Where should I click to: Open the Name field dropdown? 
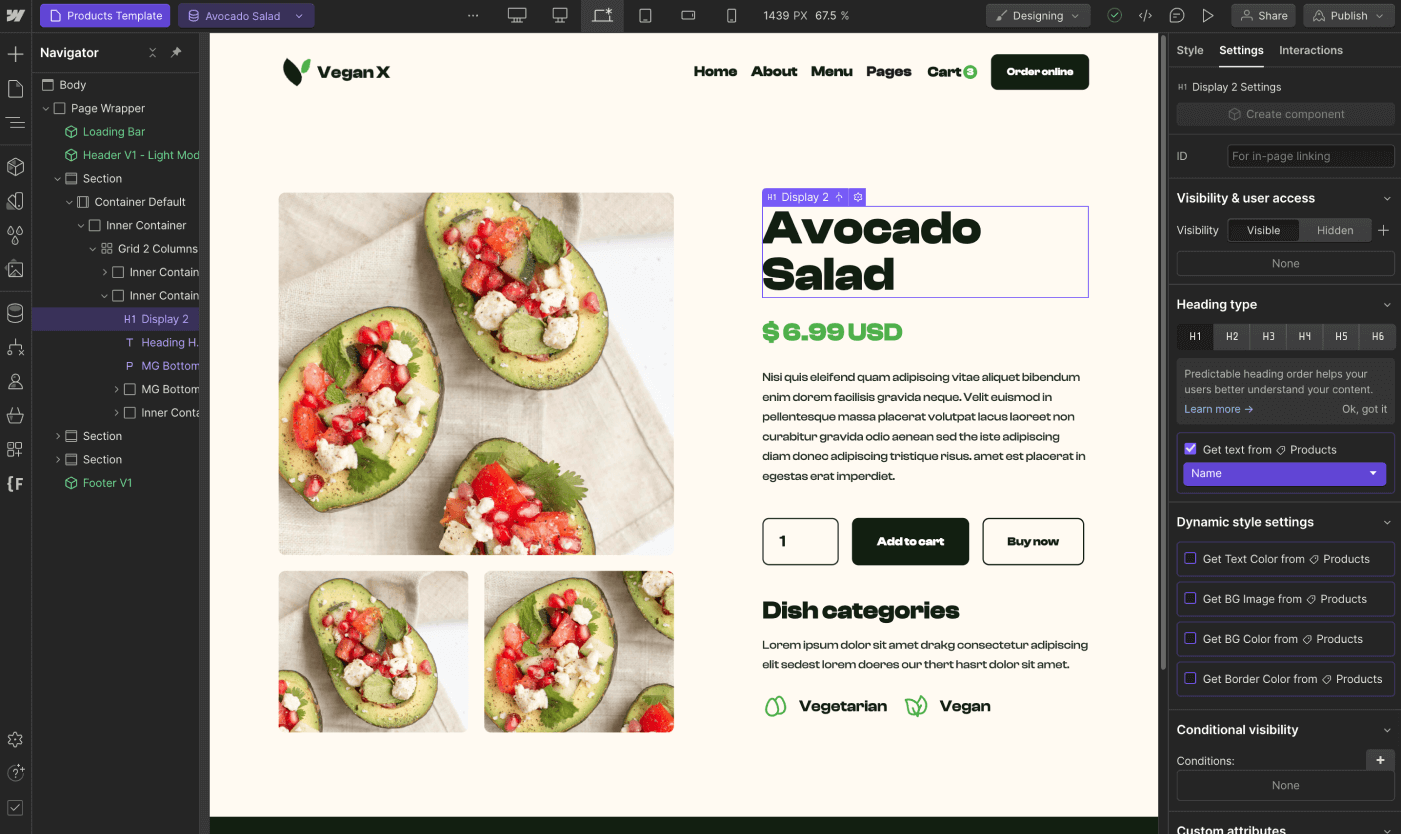[1284, 473]
